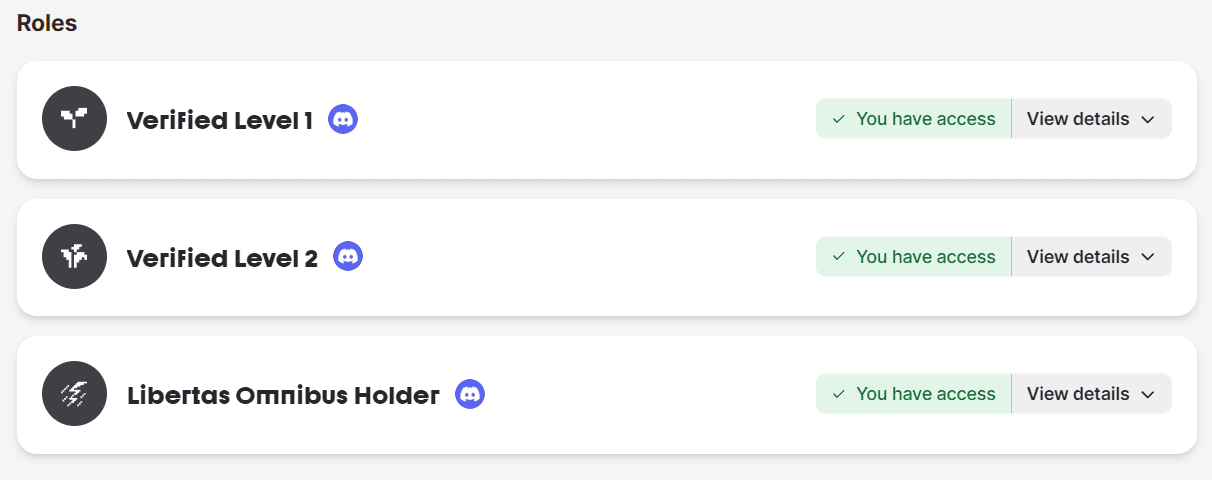Click checkmark icon in Libertas Omnibus Holder badge
The width and height of the screenshot is (1212, 480).
click(x=839, y=394)
